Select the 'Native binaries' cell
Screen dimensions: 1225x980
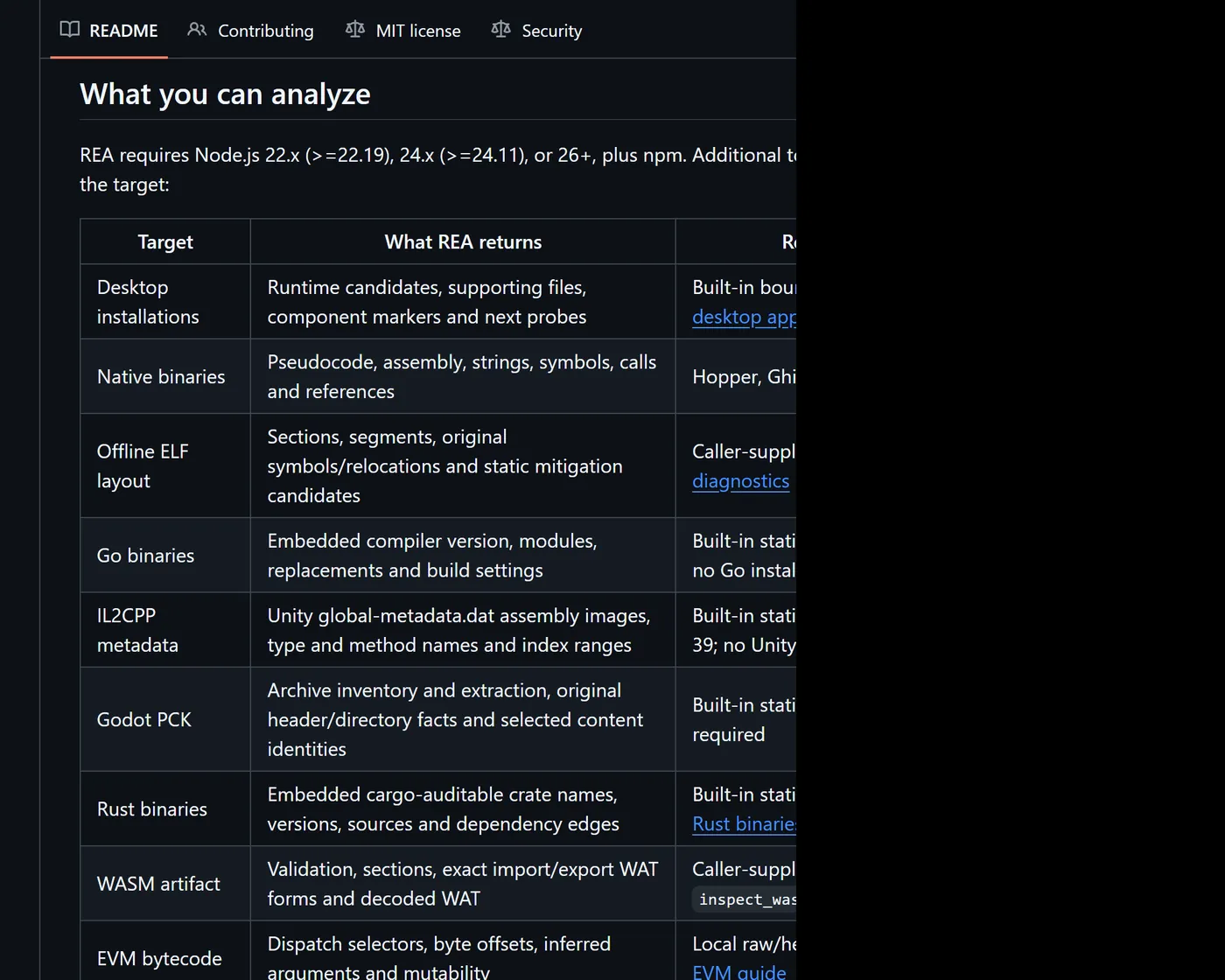pyautogui.click(x=165, y=377)
